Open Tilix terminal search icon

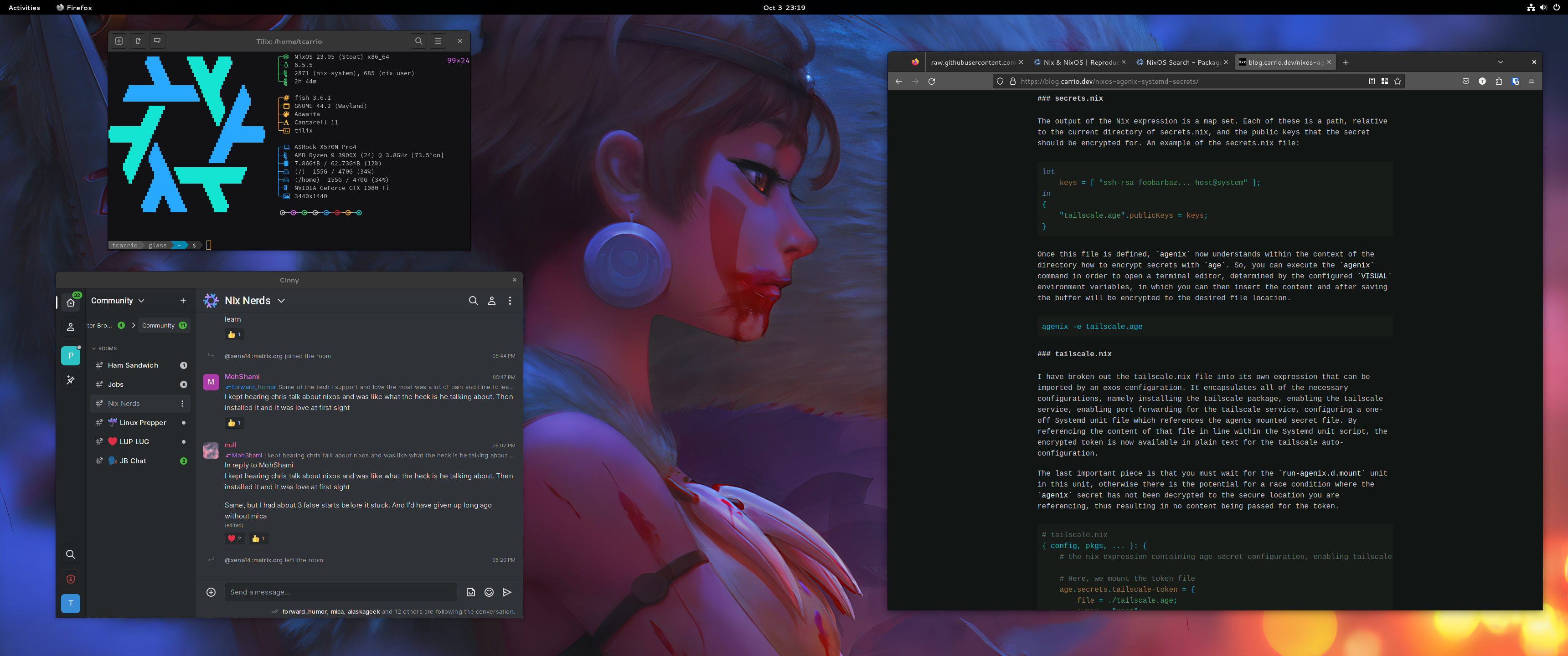[x=418, y=41]
